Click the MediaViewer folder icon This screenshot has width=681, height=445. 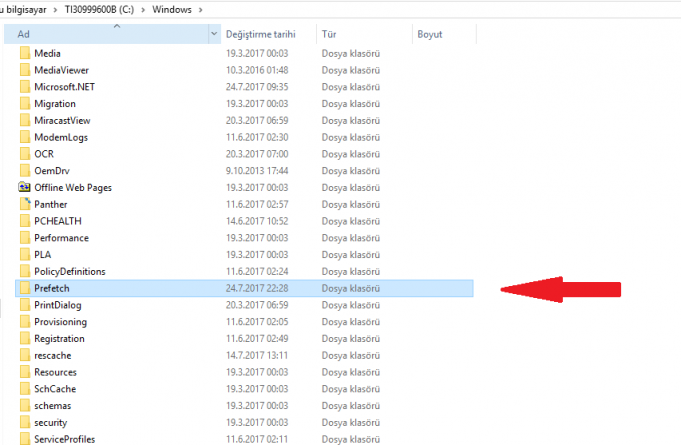click(x=25, y=70)
